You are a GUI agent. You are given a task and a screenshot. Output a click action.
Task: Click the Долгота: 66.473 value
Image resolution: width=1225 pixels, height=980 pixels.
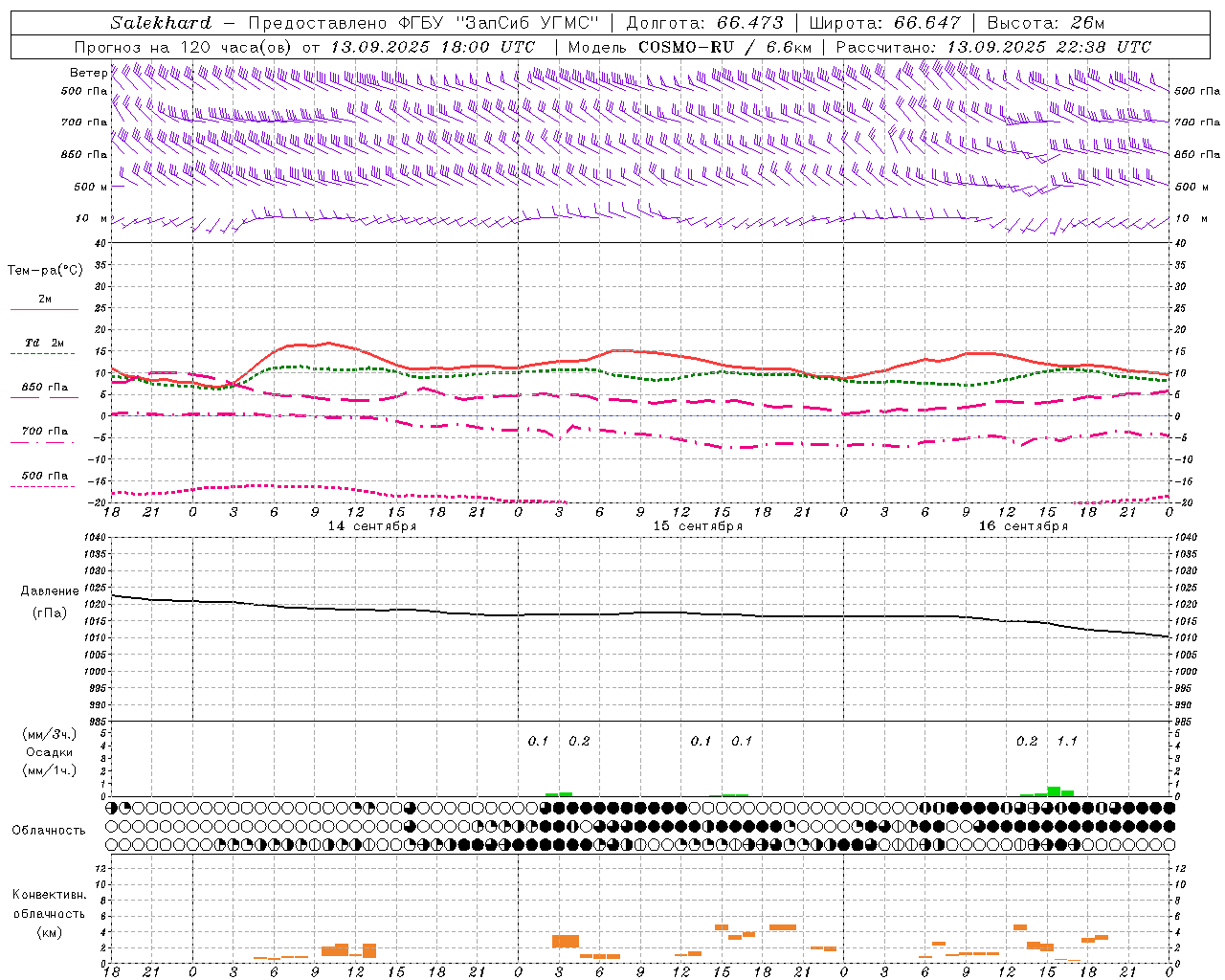(704, 23)
